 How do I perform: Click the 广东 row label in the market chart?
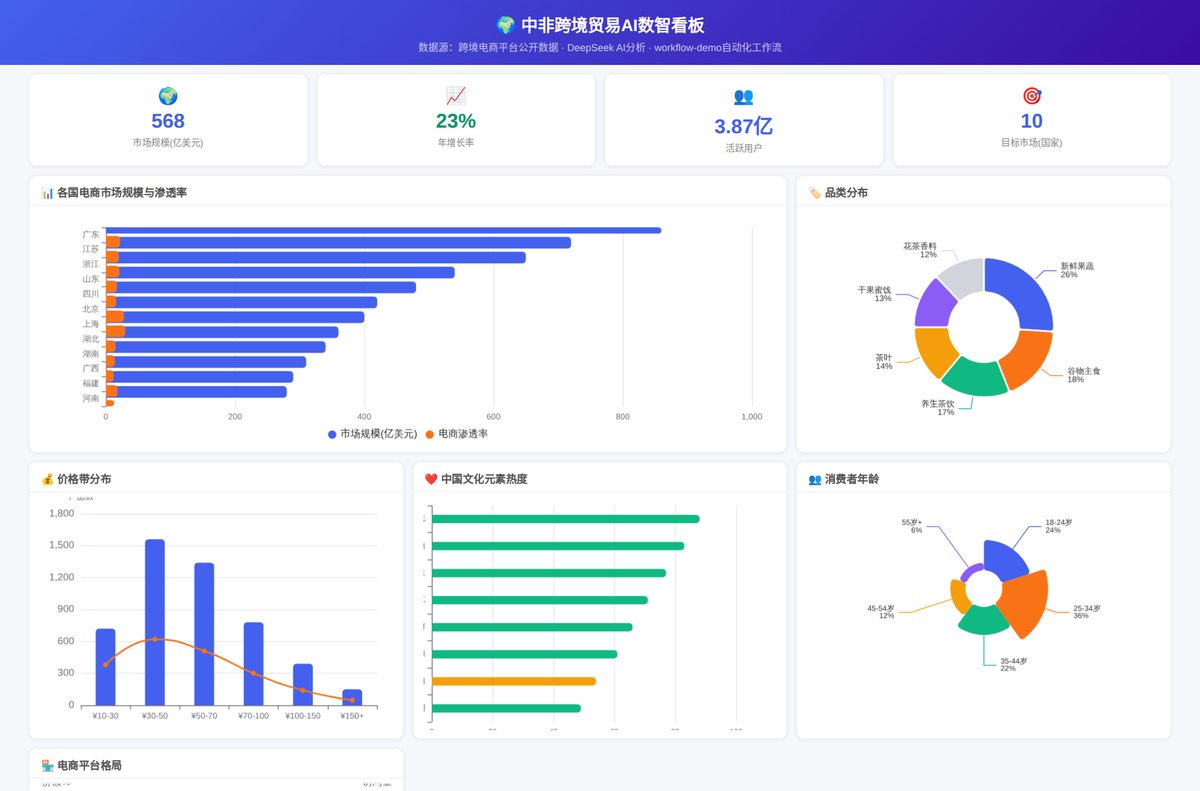pos(91,234)
